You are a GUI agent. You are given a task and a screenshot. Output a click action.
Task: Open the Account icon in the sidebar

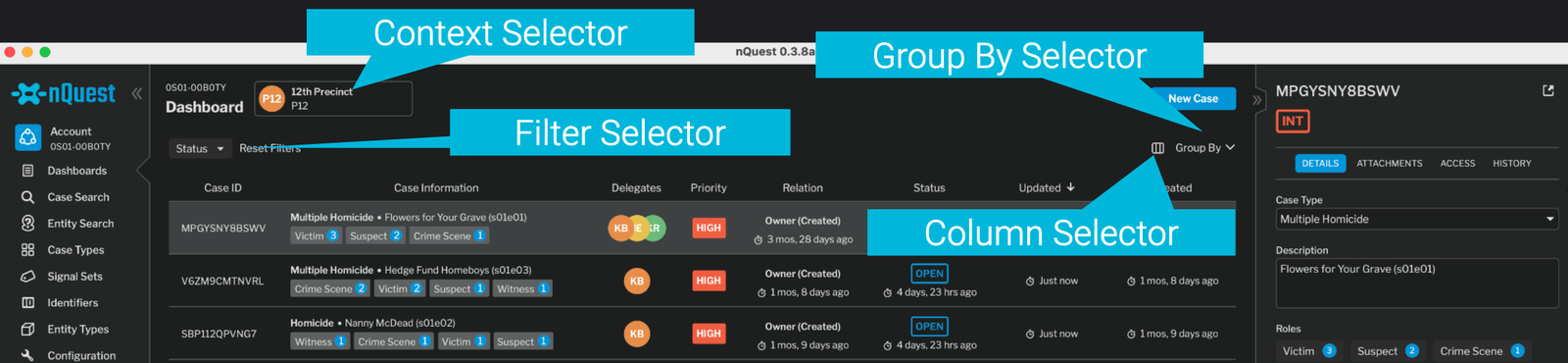[28, 137]
